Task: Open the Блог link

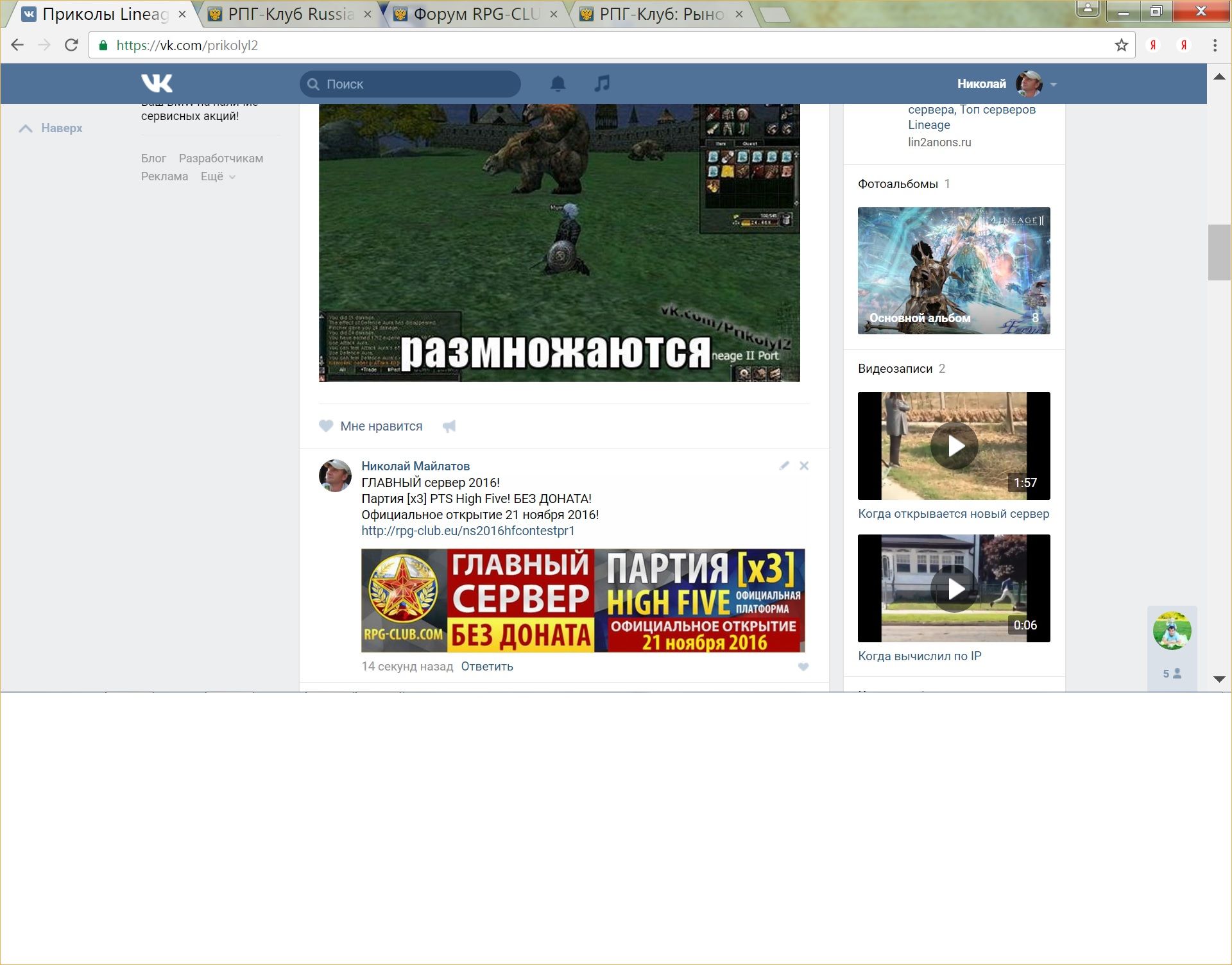Action: 153,158
